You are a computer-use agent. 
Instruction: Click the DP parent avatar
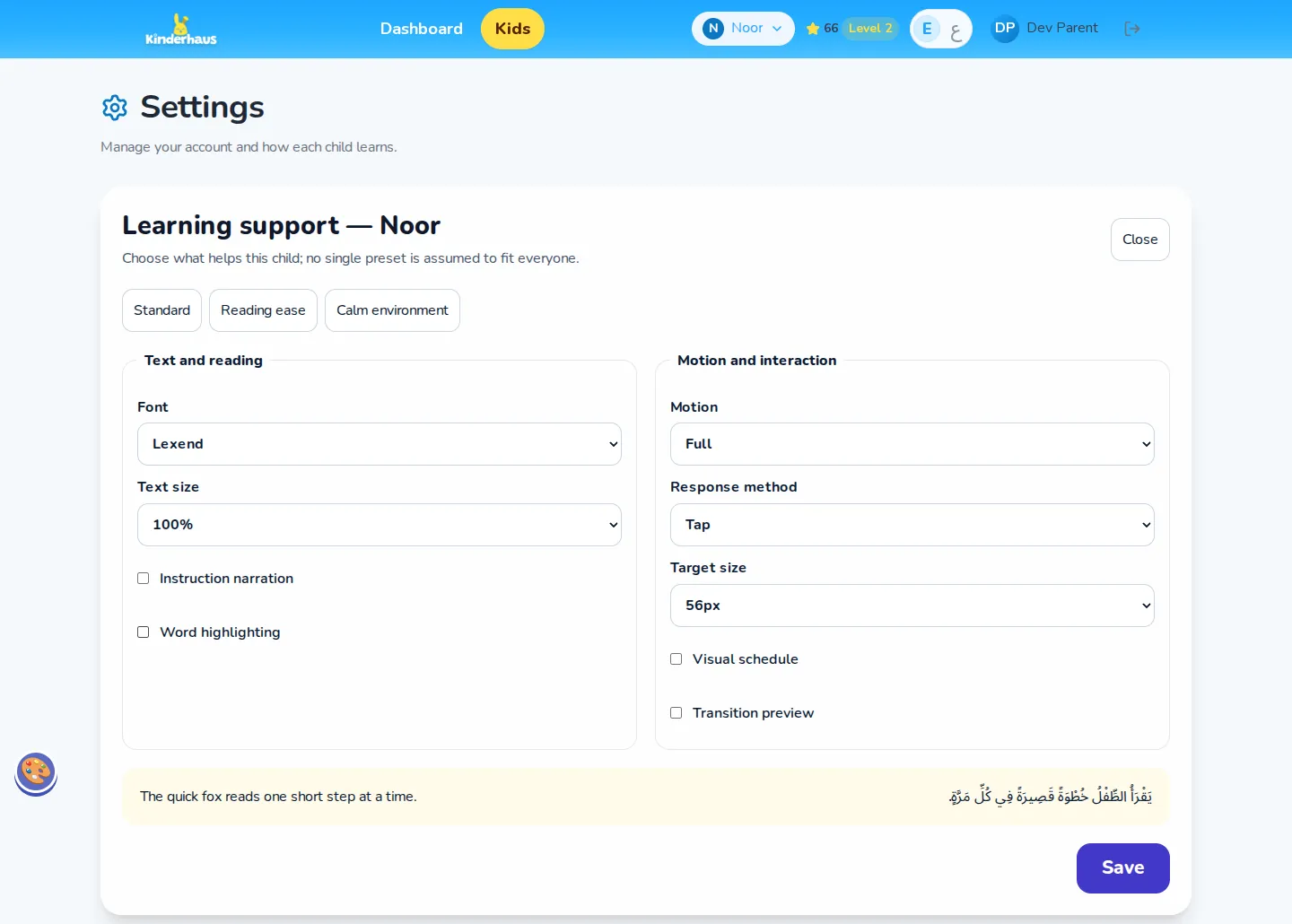point(1005,29)
